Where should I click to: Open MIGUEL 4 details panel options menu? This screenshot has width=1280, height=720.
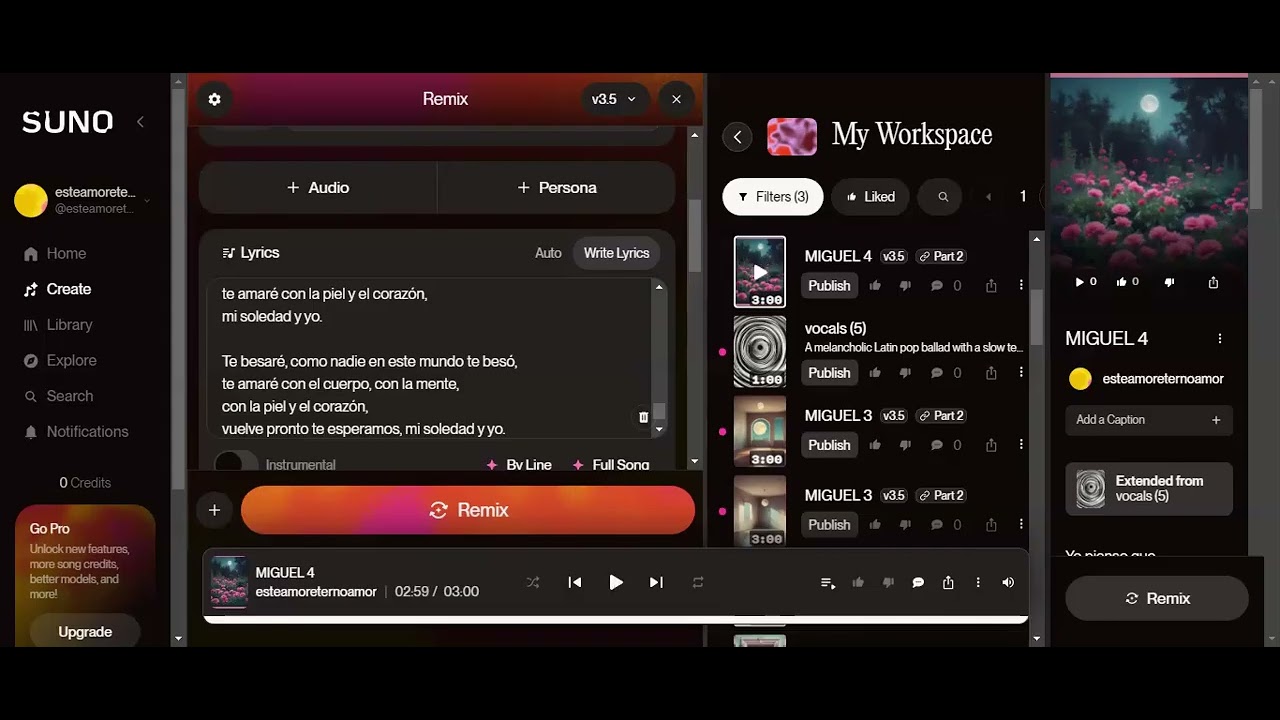click(1220, 339)
